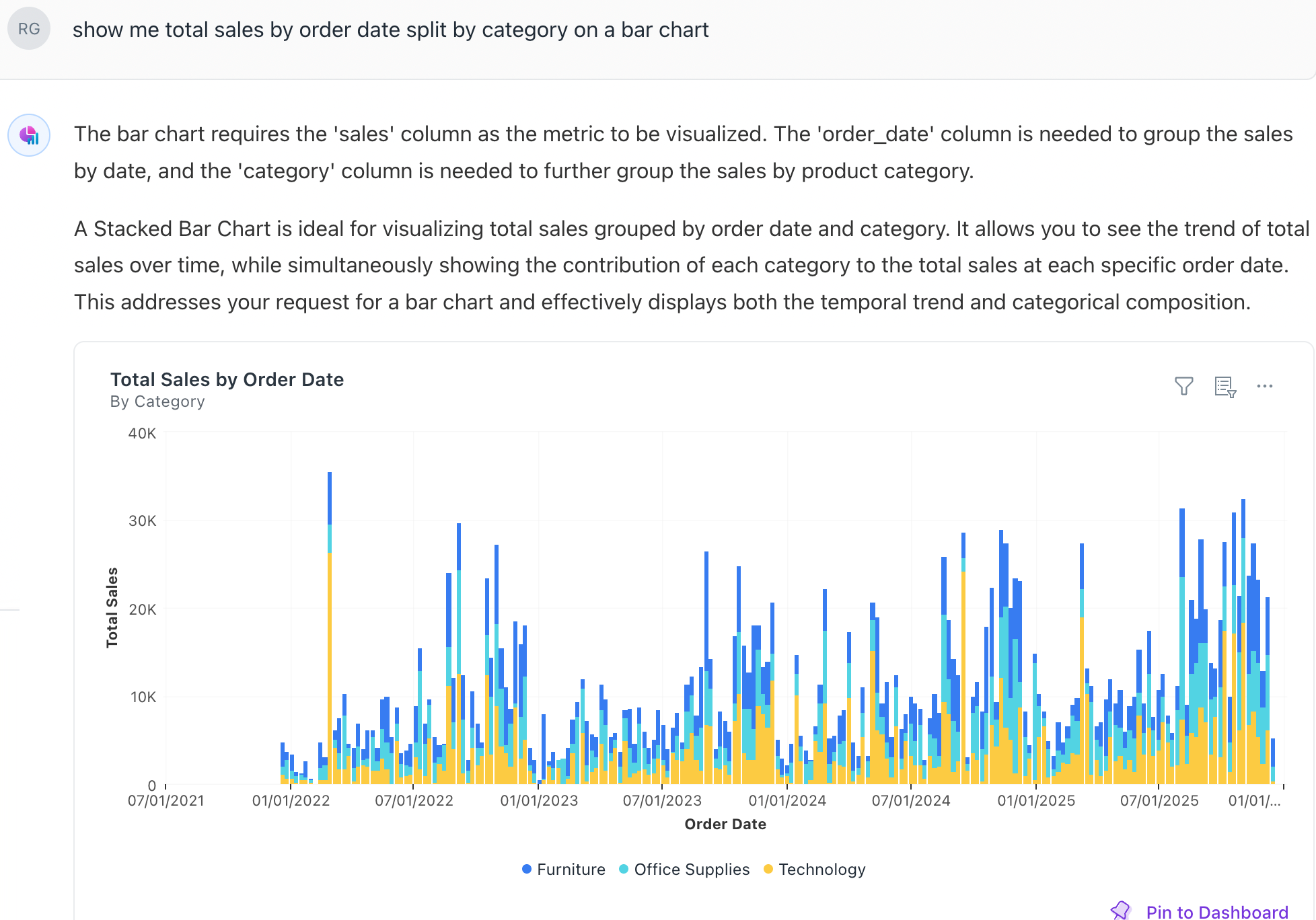
Task: Click the Pin to Dashboard link
Action: pos(1217,912)
